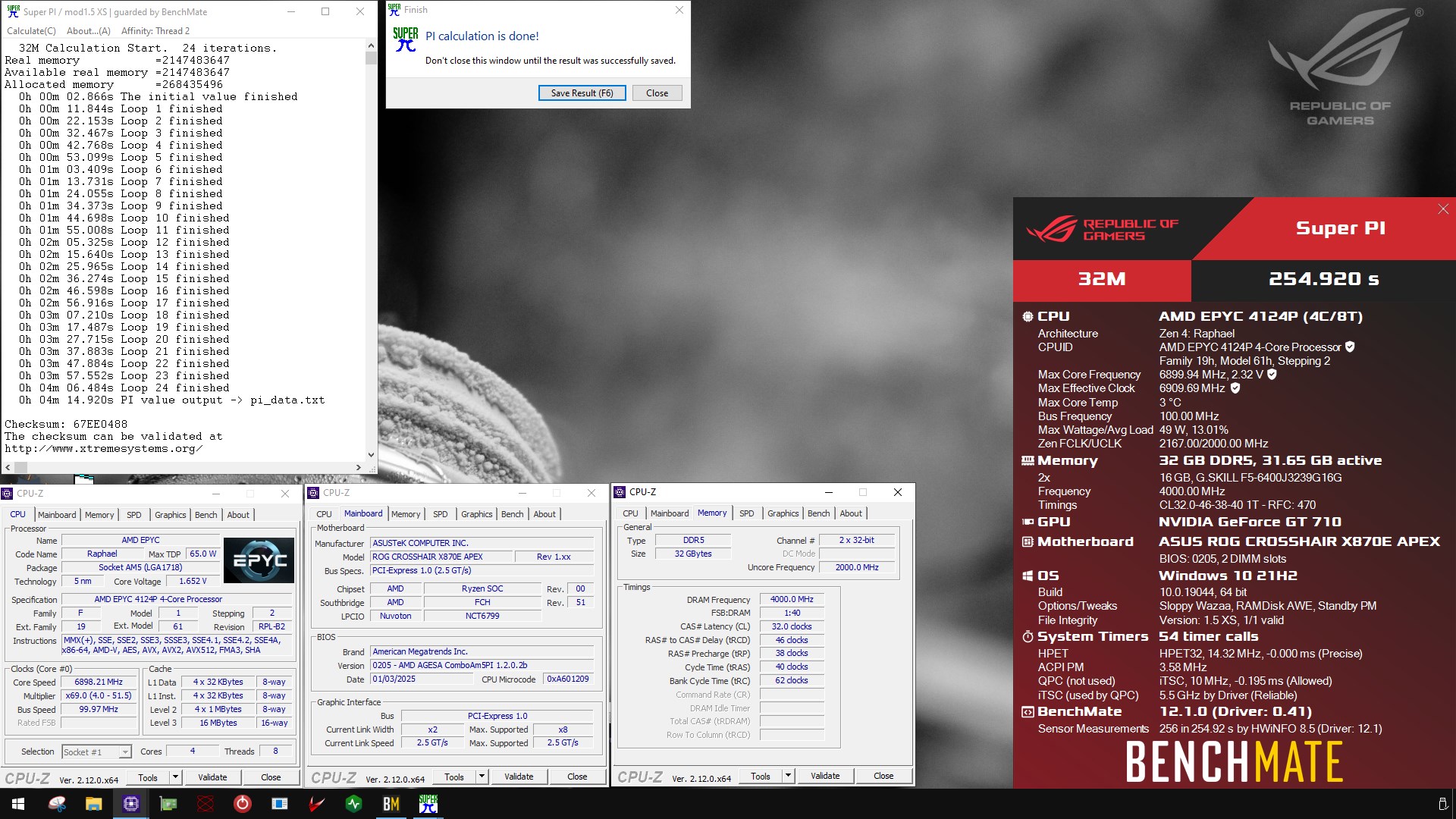The height and width of the screenshot is (819, 1456).
Task: Click the Model ROG CROSSHAIR X870E APEX field
Action: pyautogui.click(x=441, y=557)
